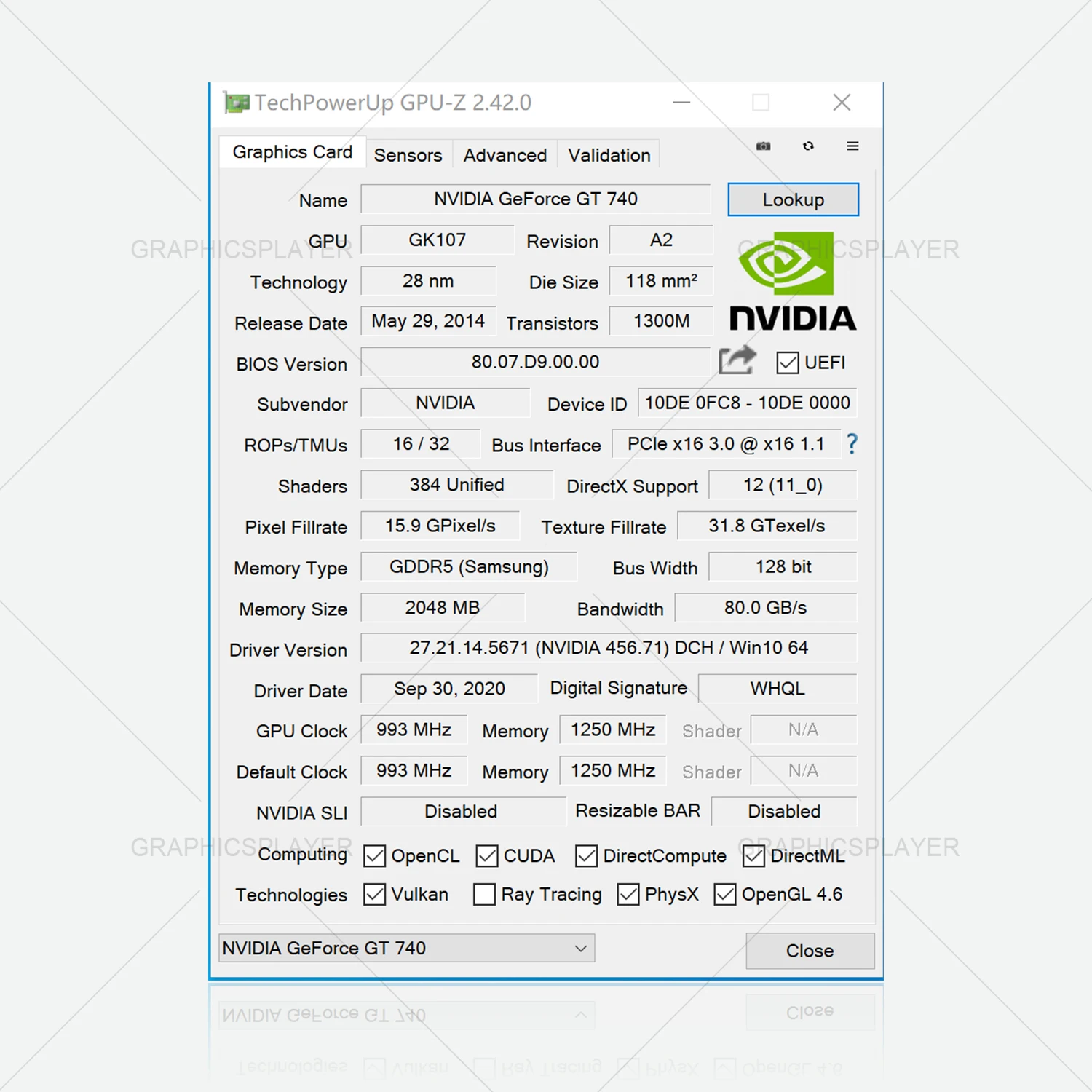Toggle the DirectML checkbox
1092x1092 pixels.
[753, 856]
